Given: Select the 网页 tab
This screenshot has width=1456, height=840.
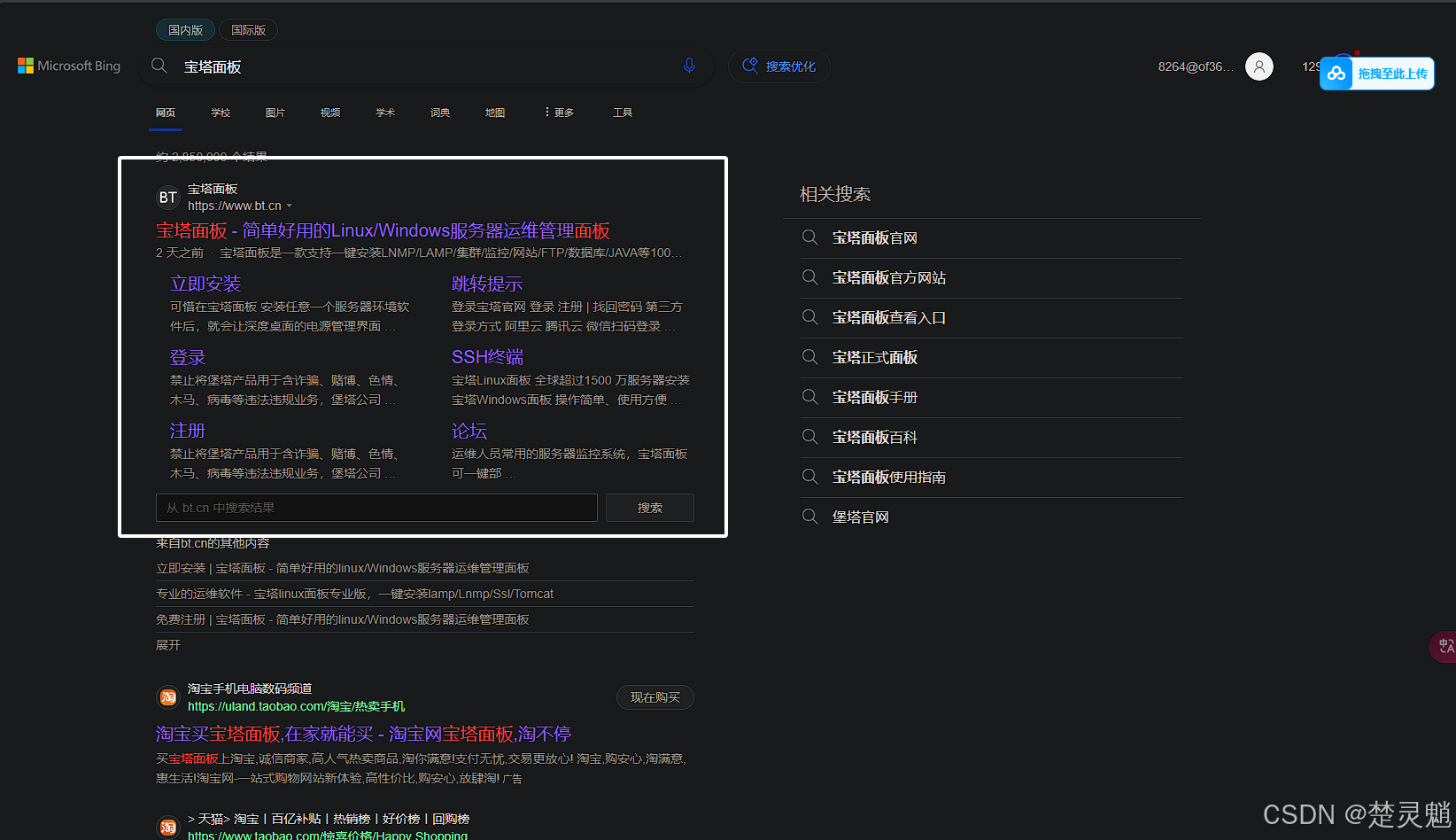Looking at the screenshot, I should click(166, 113).
